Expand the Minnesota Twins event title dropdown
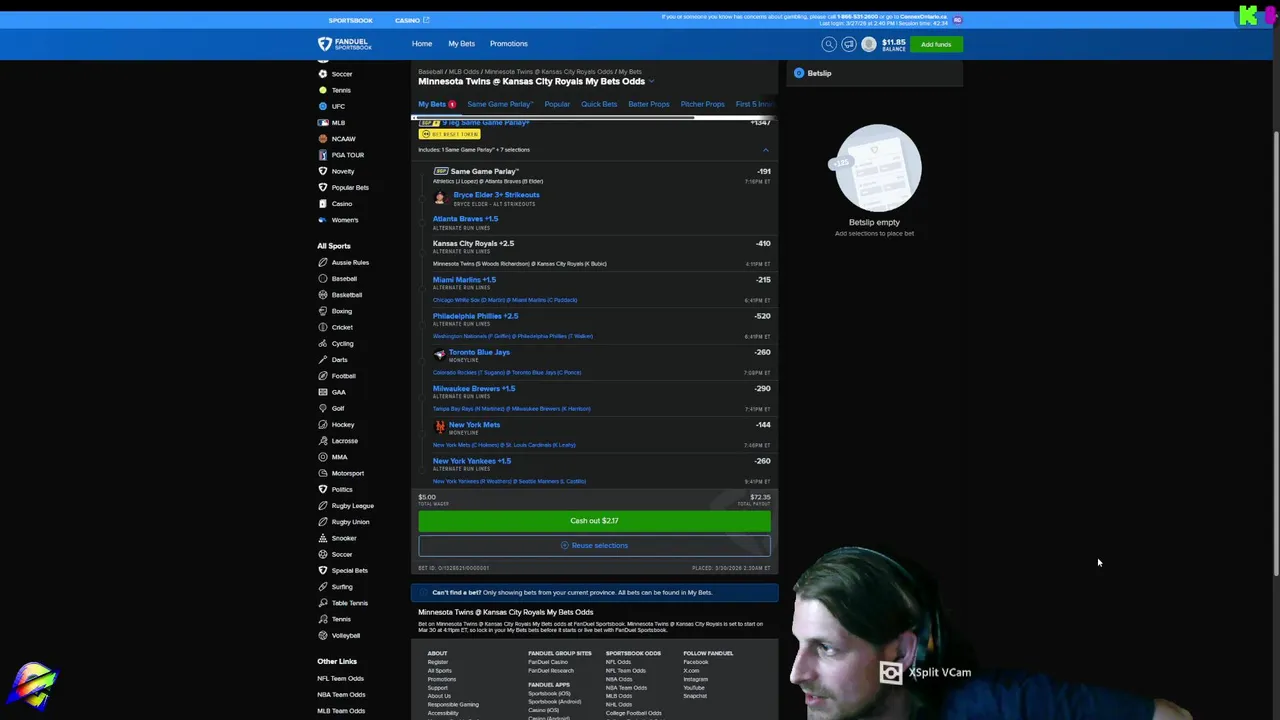The width and height of the screenshot is (1280, 720). pyautogui.click(x=651, y=82)
